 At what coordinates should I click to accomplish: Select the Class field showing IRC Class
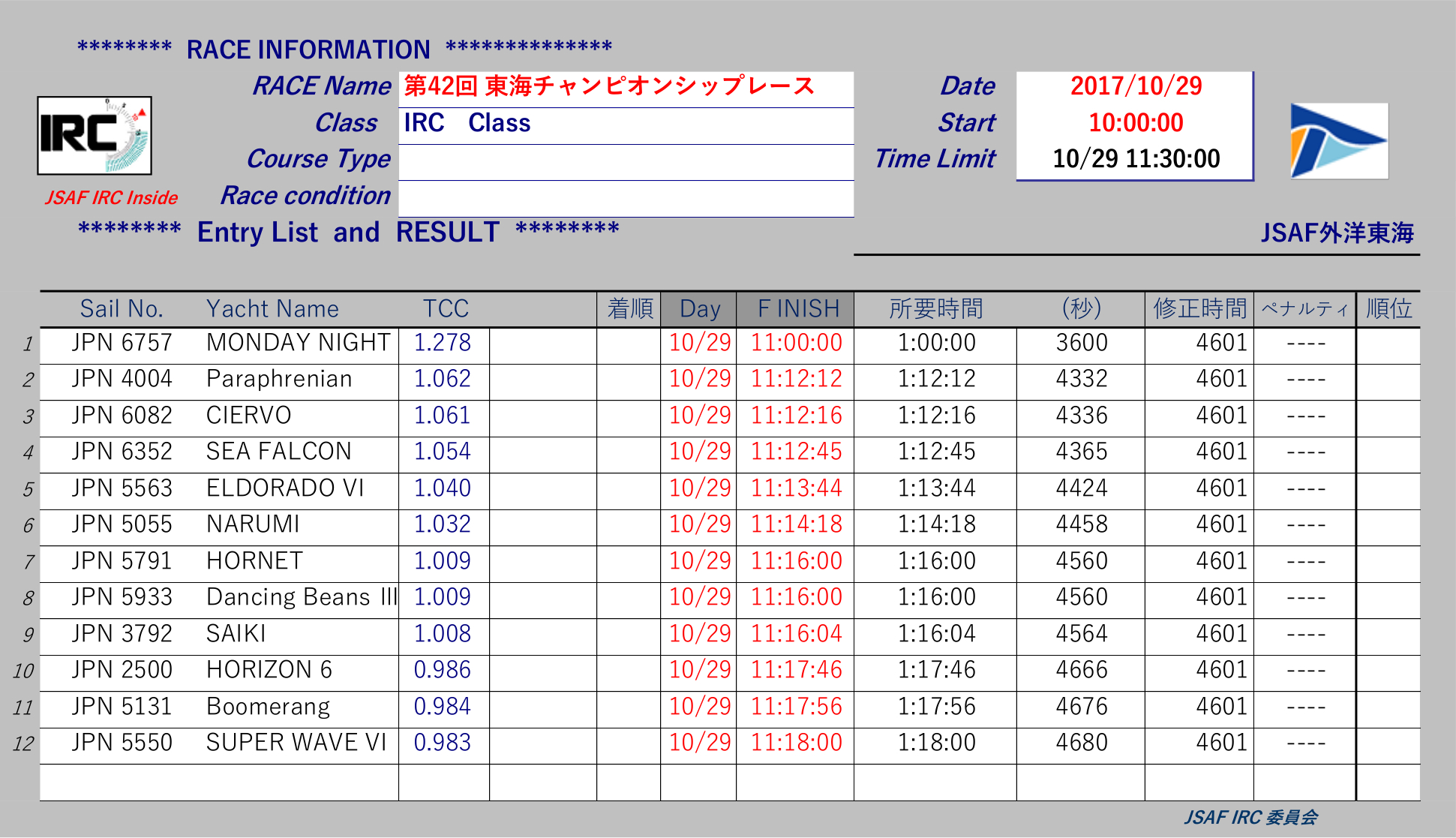point(626,125)
